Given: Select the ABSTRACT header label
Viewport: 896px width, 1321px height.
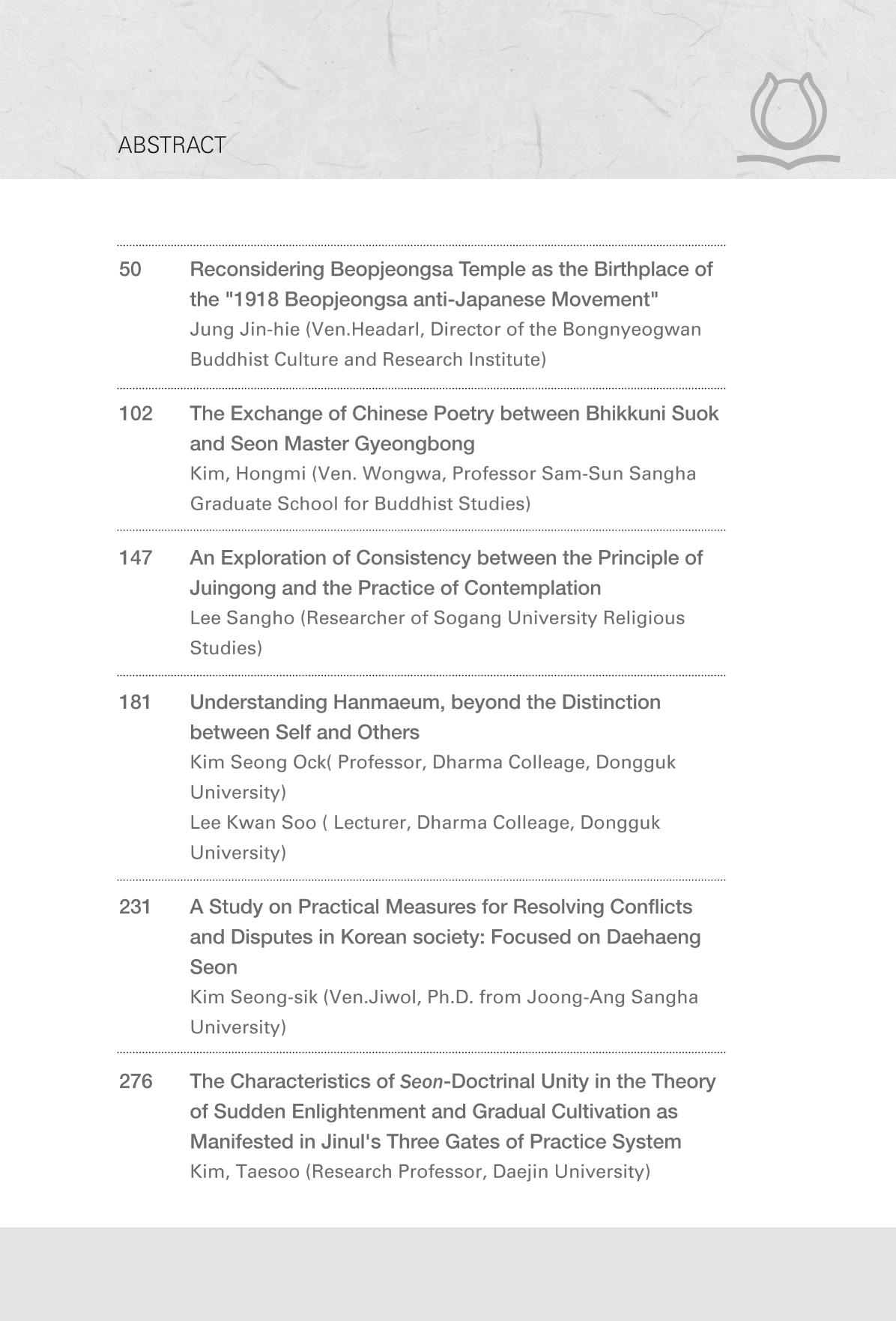Looking at the screenshot, I should [172, 145].
